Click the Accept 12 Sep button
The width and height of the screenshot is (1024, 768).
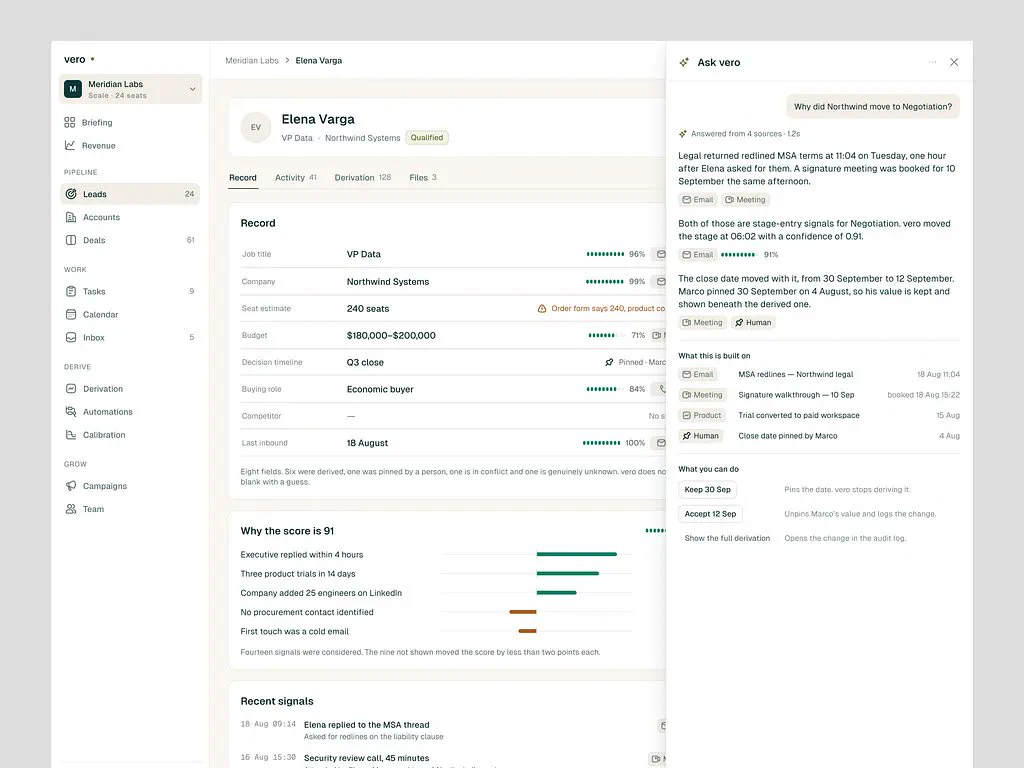(x=711, y=514)
